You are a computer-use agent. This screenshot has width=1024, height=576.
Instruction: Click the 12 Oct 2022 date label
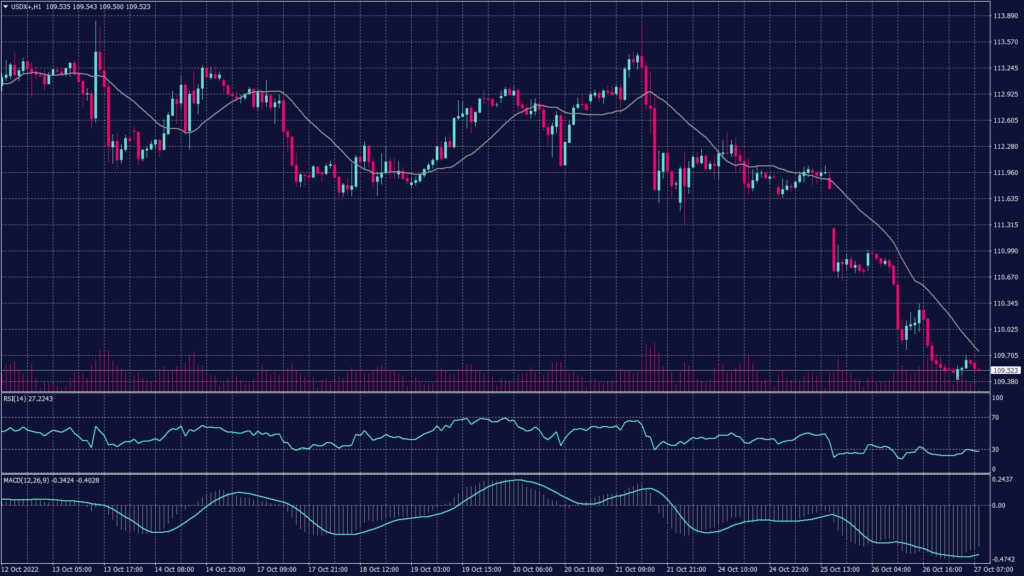tap(19, 569)
